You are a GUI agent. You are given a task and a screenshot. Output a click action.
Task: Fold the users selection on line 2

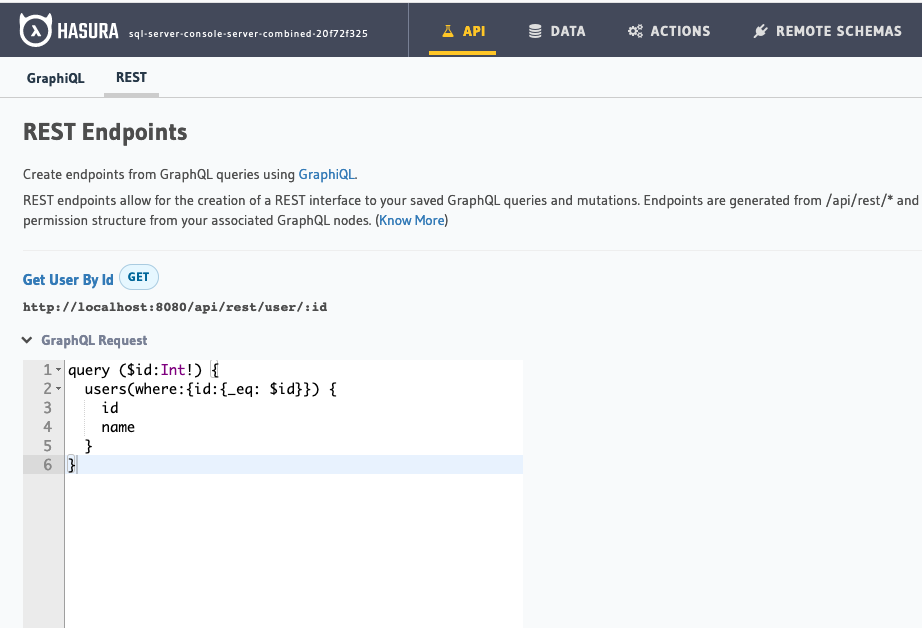click(57, 388)
